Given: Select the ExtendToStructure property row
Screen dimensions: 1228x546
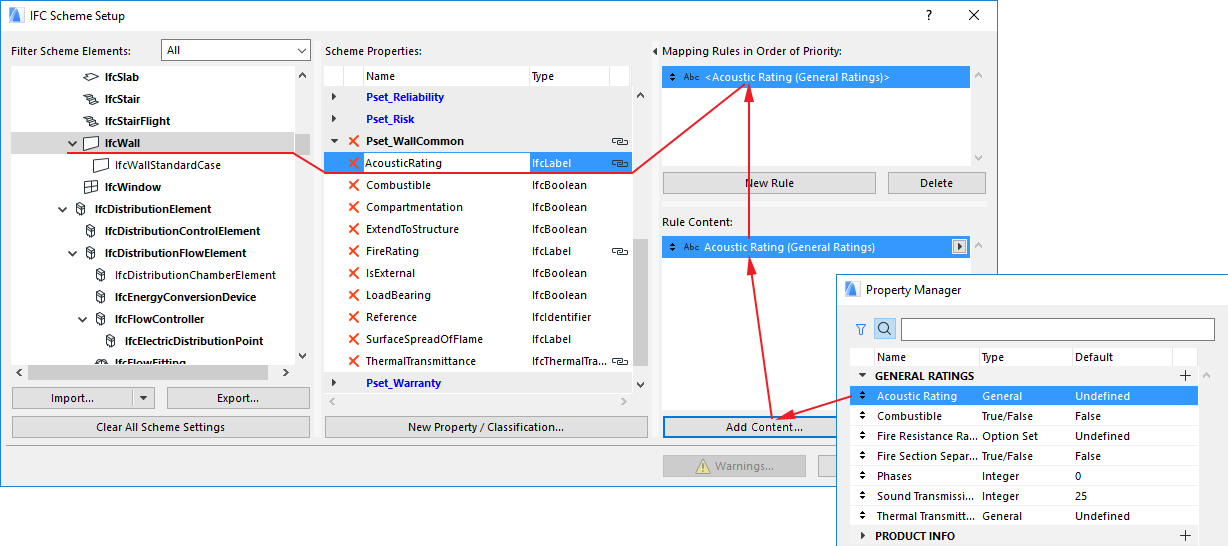Looking at the screenshot, I should (478, 229).
